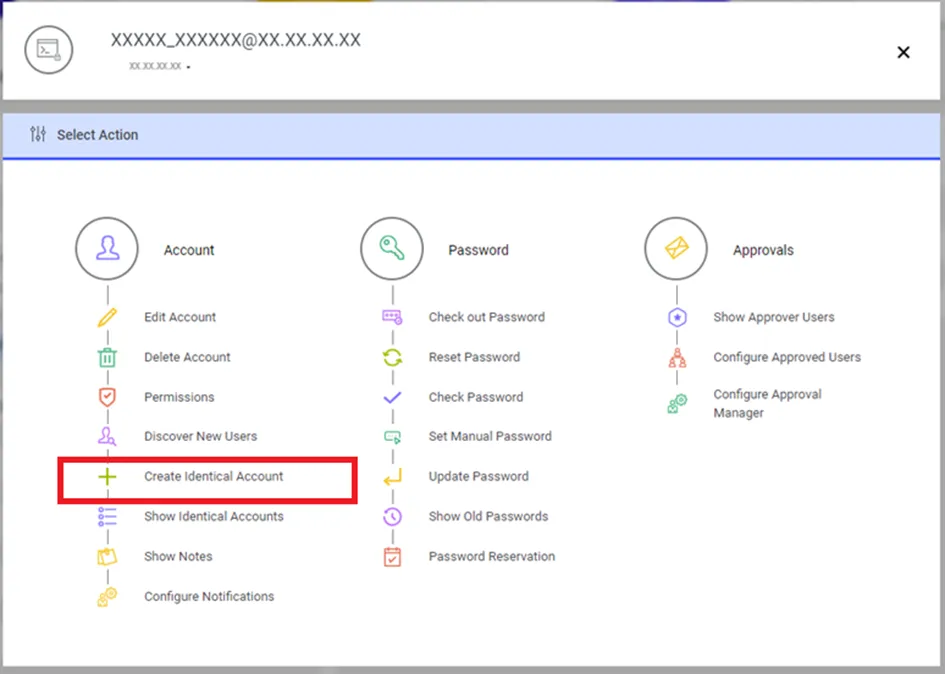945x674 pixels.
Task: Click the trash can icon for Delete Account
Action: click(107, 357)
